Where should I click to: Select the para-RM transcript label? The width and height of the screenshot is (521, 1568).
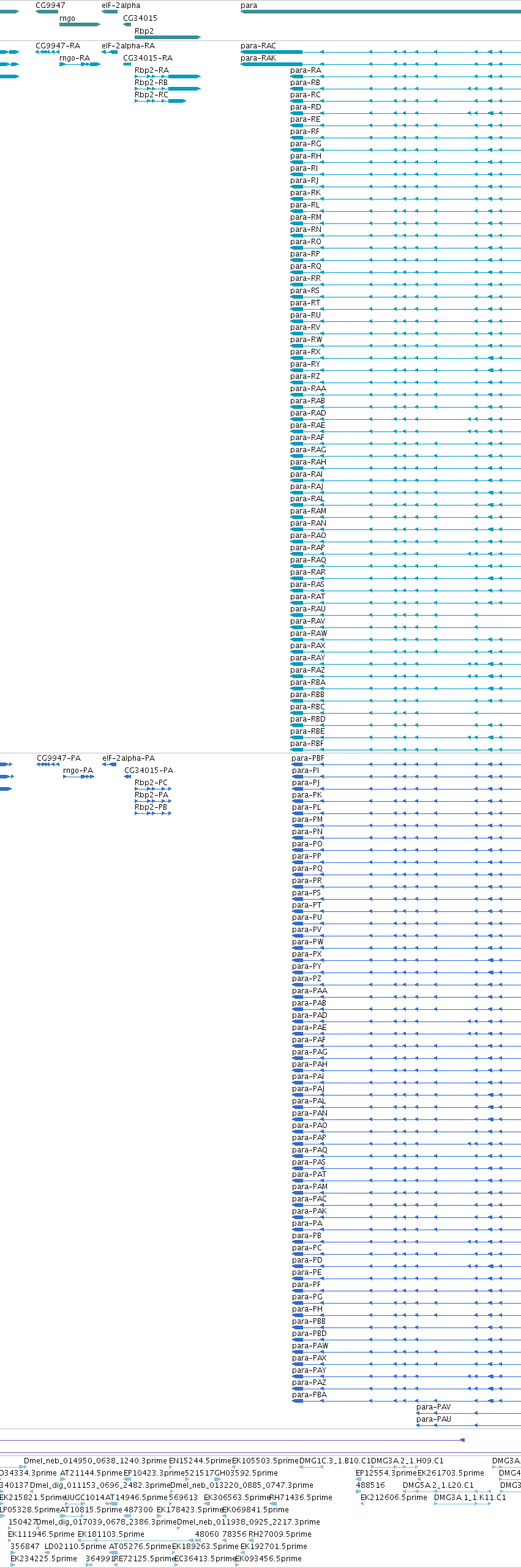305,217
